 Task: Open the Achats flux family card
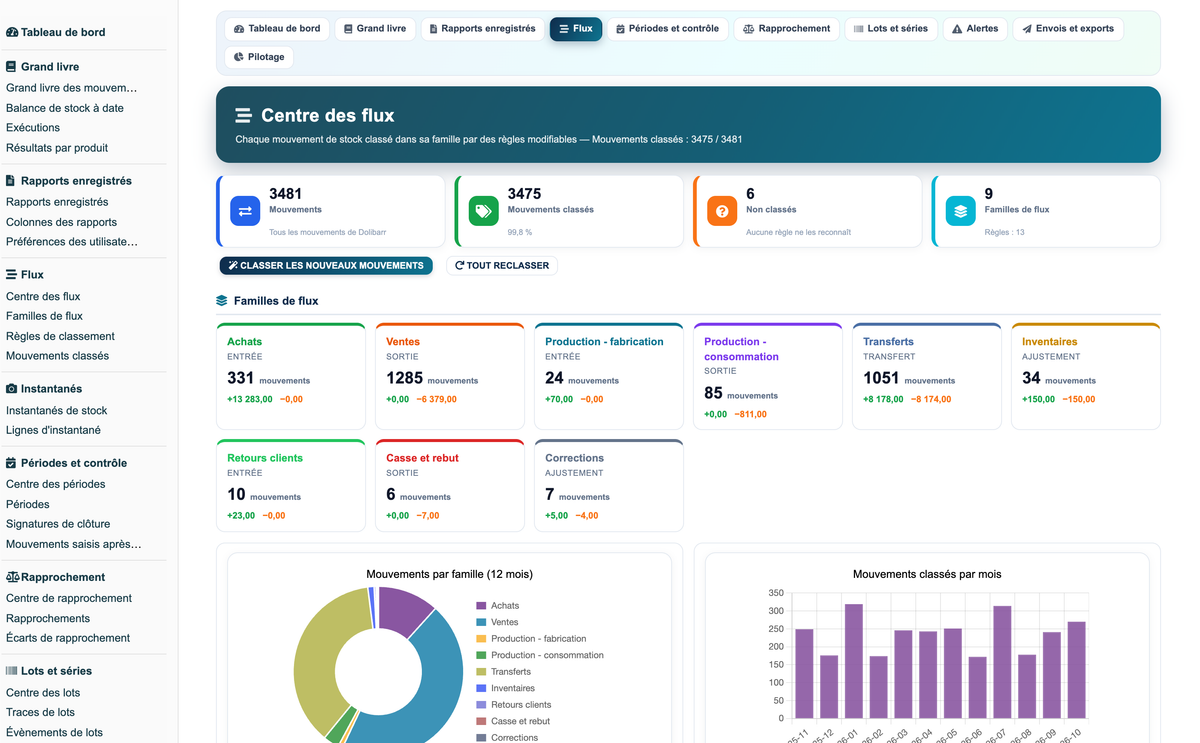click(x=291, y=376)
